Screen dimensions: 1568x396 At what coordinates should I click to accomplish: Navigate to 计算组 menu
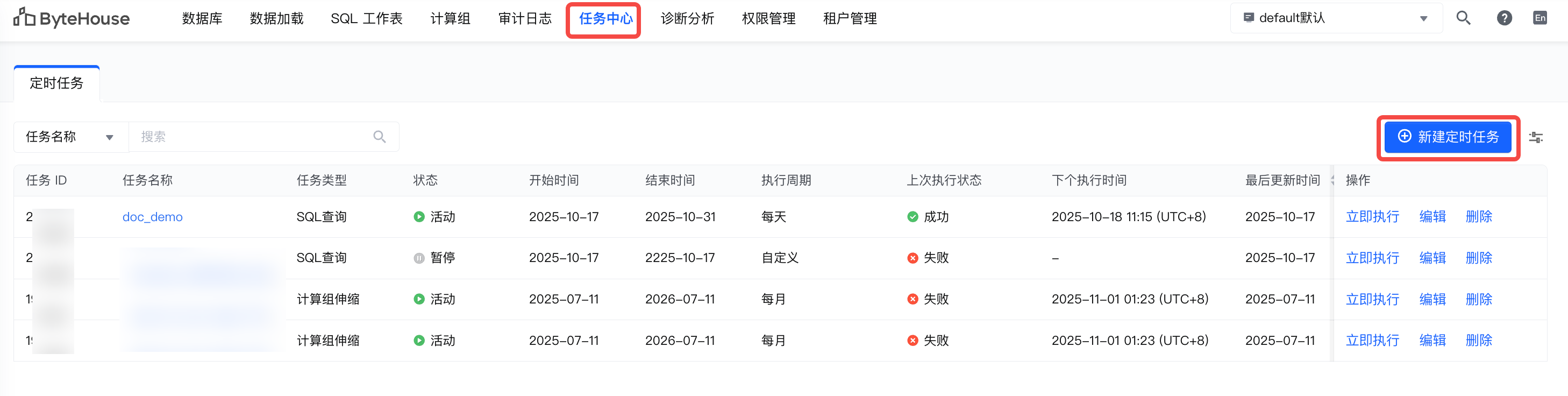point(450,19)
